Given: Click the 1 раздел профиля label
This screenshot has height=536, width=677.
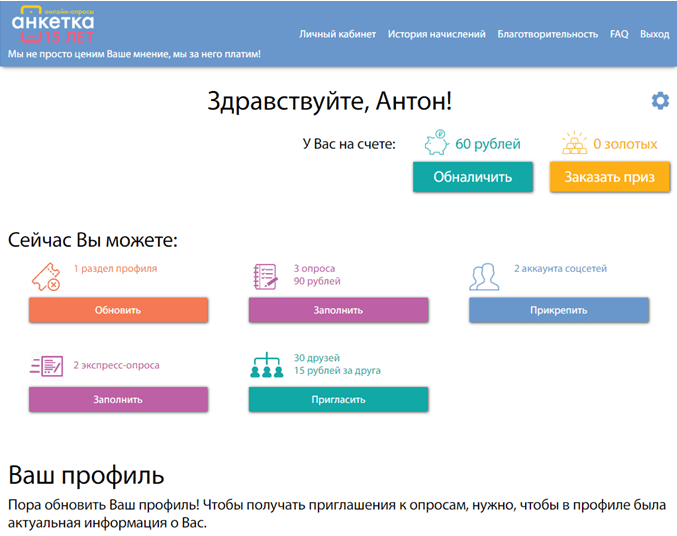Looking at the screenshot, I should [x=115, y=269].
